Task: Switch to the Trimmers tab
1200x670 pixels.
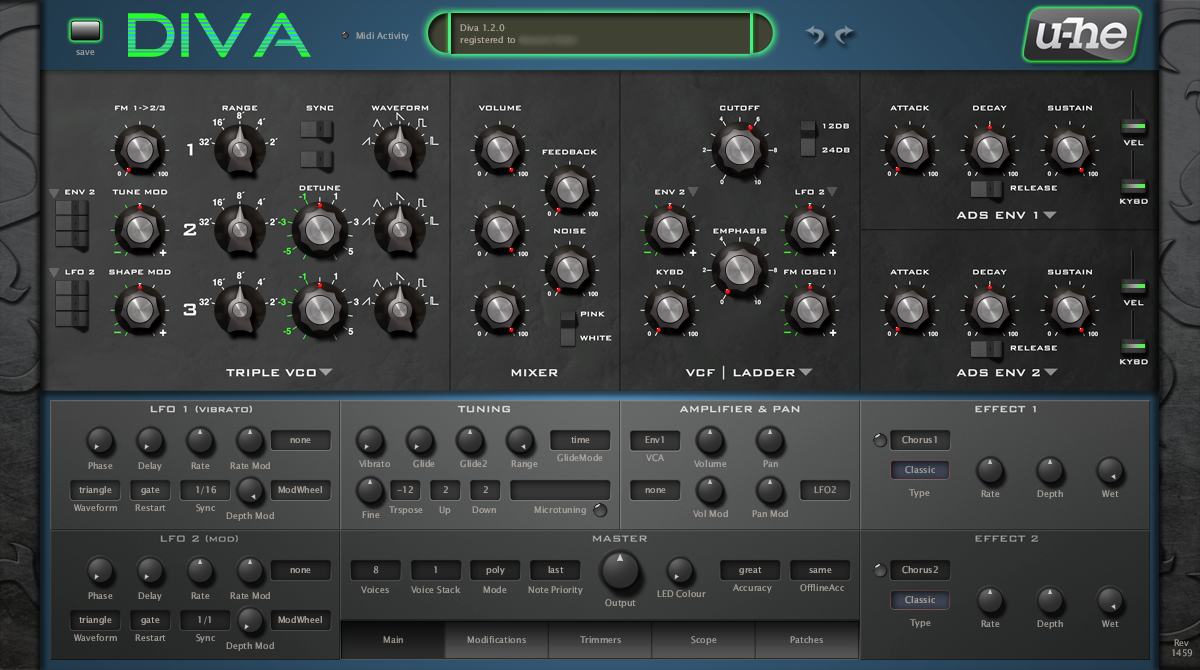Action: click(600, 640)
